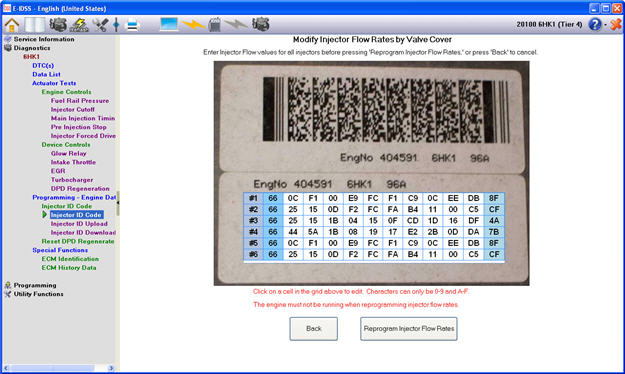Click the blue pin marker icon
Screen dimensions: 625x374
pyautogui.click(x=116, y=25)
